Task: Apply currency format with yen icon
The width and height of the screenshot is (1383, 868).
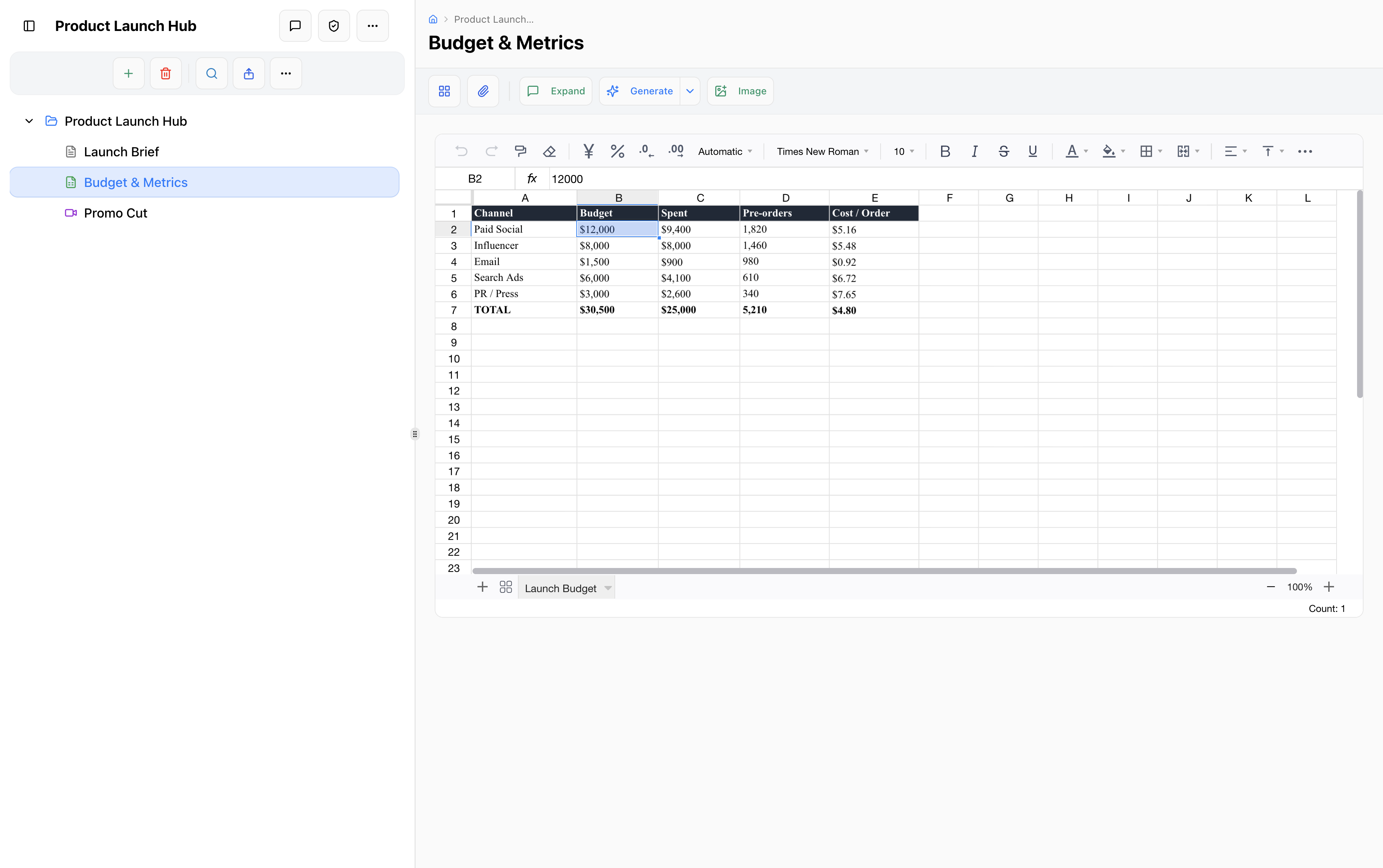Action: tap(588, 152)
